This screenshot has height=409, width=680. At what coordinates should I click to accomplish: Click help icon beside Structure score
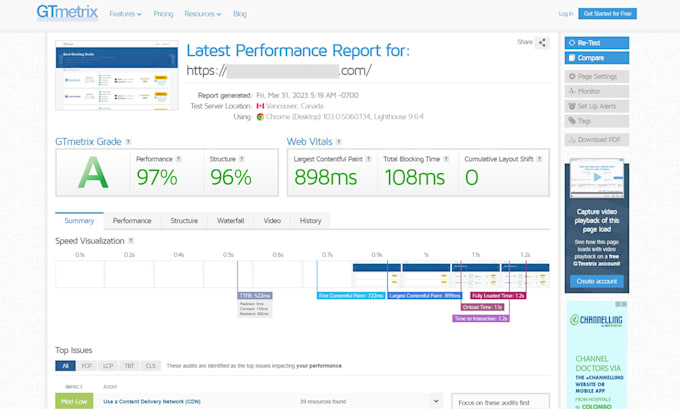point(242,159)
